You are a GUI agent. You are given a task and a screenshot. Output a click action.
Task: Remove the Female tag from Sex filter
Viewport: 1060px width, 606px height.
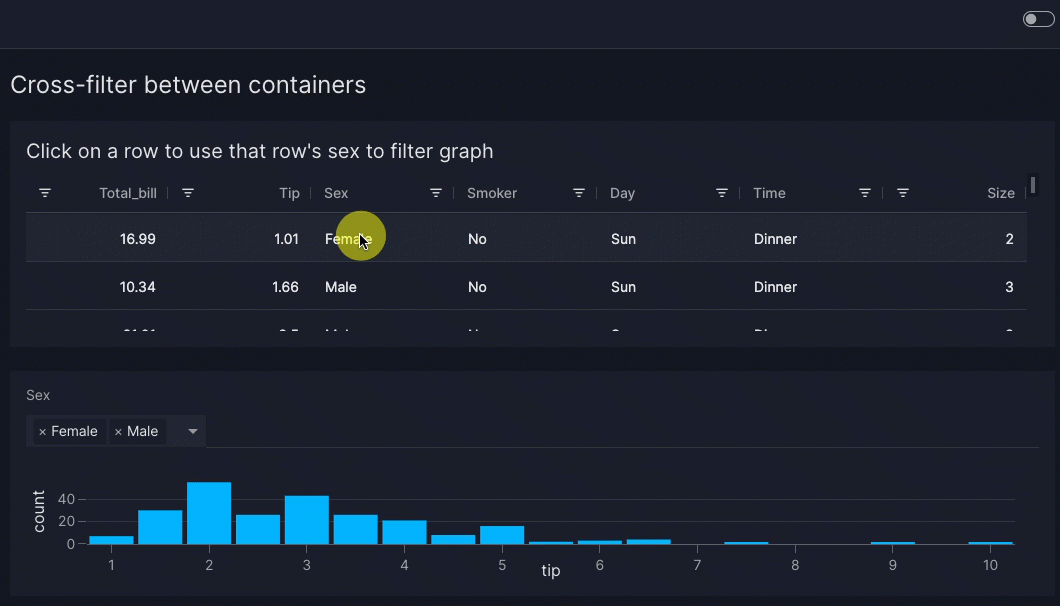(x=42, y=432)
